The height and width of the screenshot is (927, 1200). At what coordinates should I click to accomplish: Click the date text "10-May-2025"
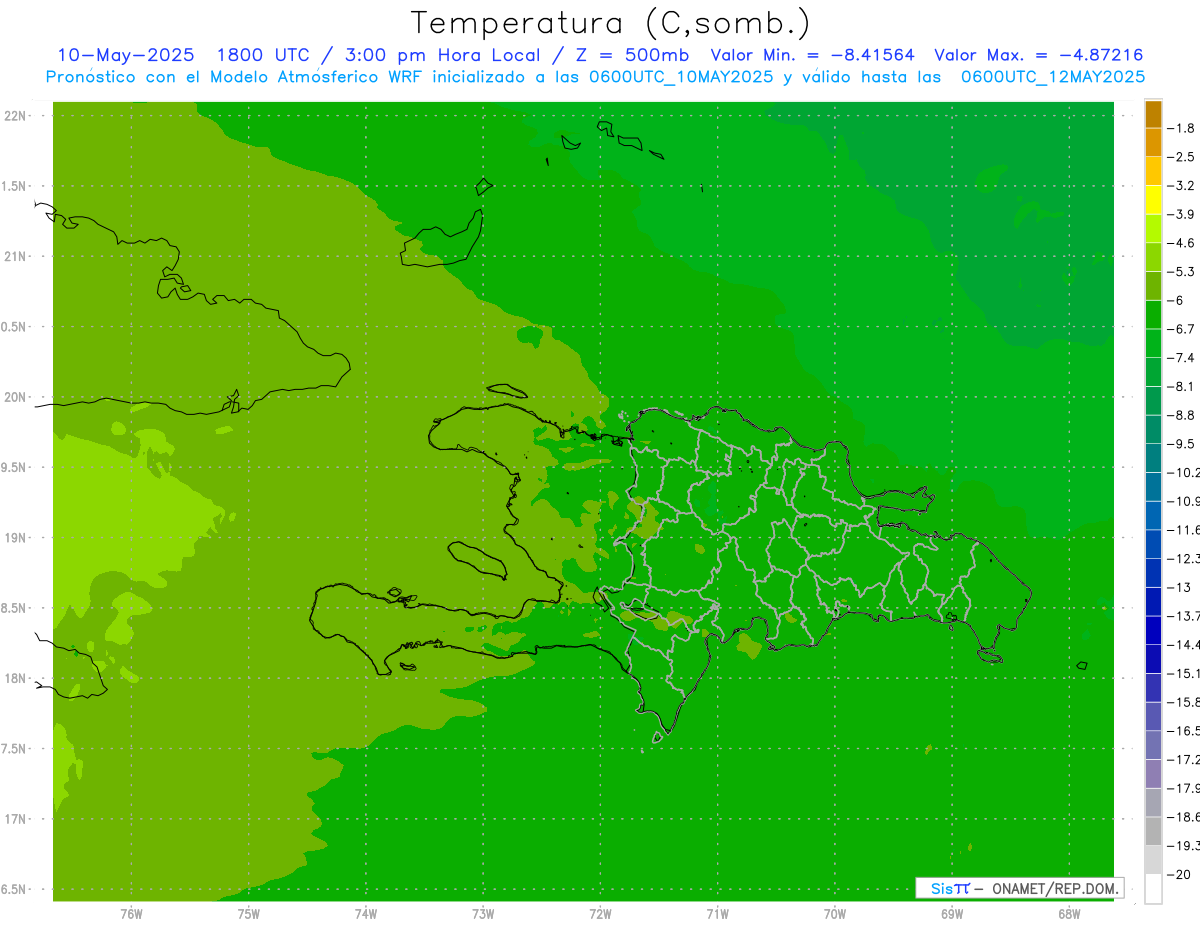click(127, 55)
